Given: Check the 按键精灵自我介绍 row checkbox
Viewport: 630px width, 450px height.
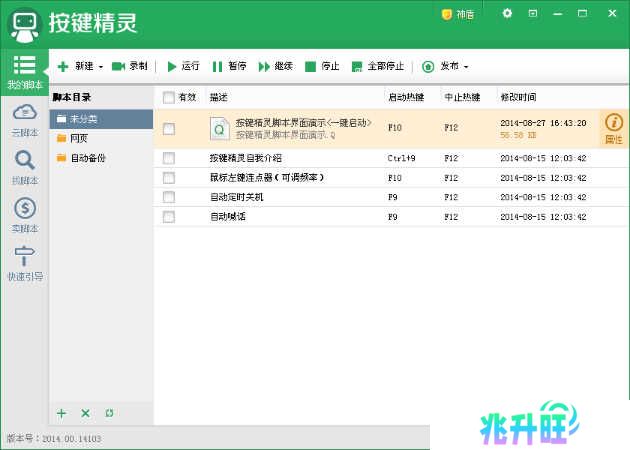Looking at the screenshot, I should click(x=169, y=158).
